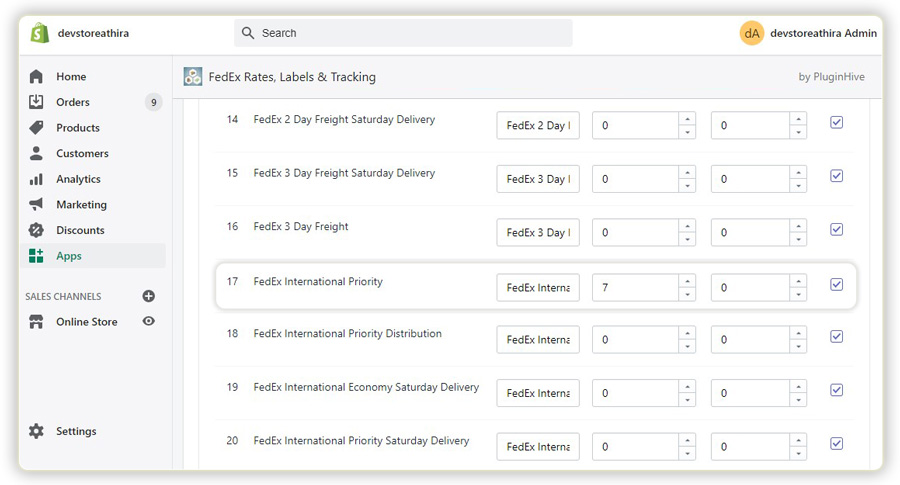900x485 pixels.
Task: Click the Home icon in sidebar
Action: [x=37, y=77]
